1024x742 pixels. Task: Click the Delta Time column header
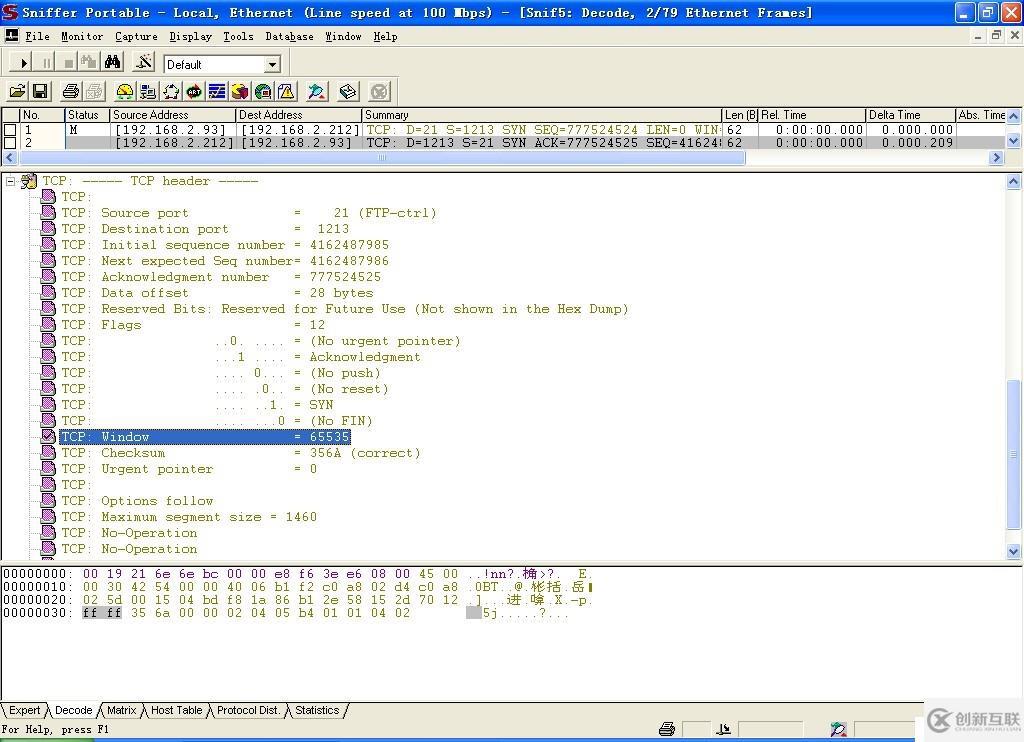(x=910, y=115)
